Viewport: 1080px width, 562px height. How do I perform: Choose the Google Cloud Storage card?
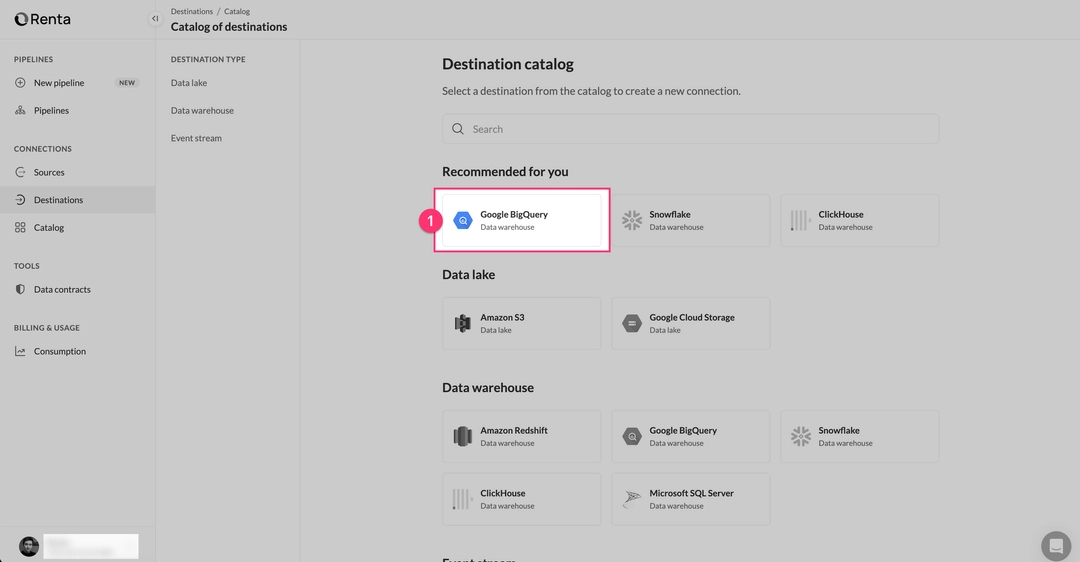(x=690, y=323)
